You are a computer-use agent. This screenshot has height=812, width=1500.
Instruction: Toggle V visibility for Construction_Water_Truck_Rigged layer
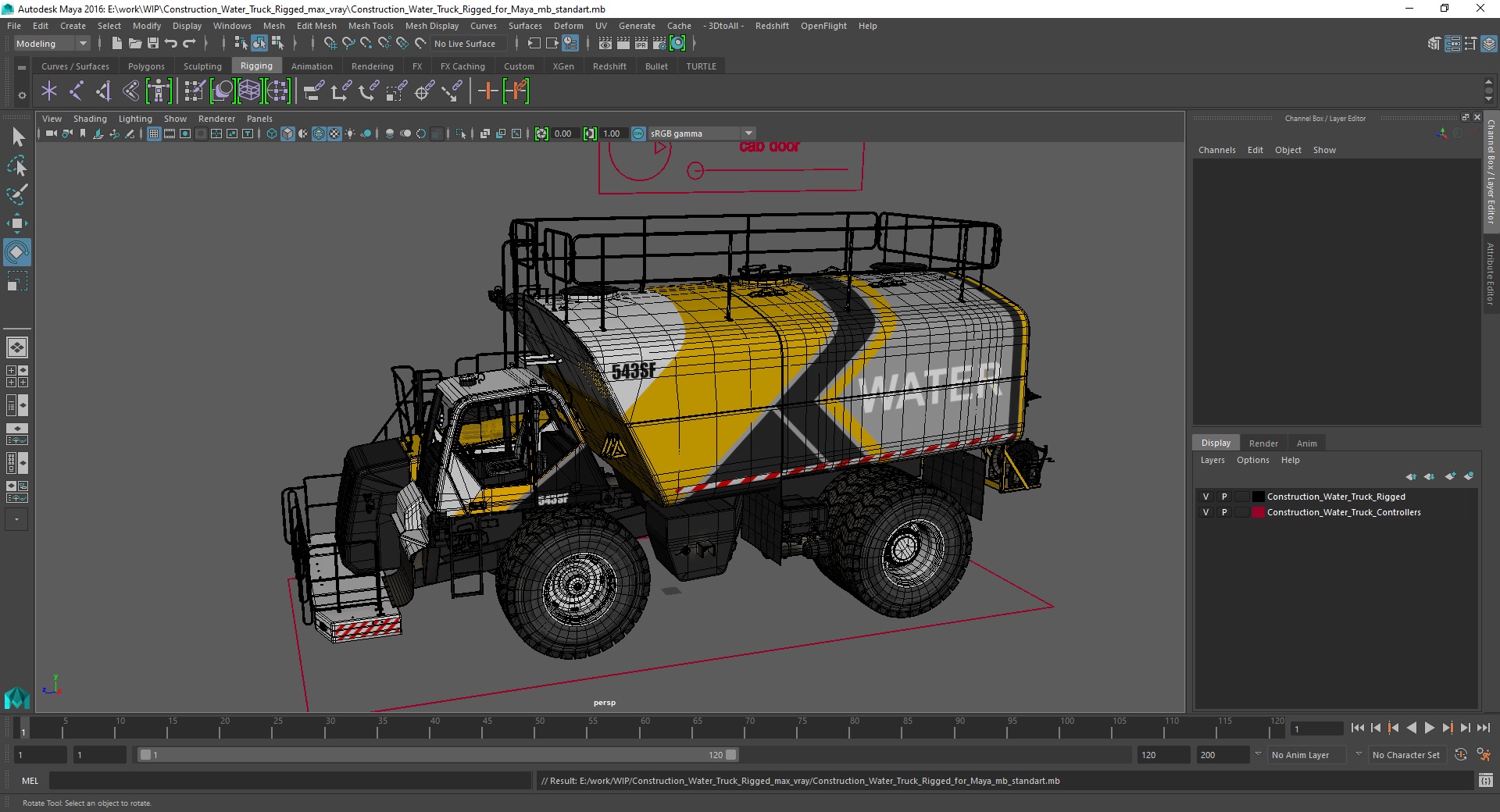coord(1205,497)
